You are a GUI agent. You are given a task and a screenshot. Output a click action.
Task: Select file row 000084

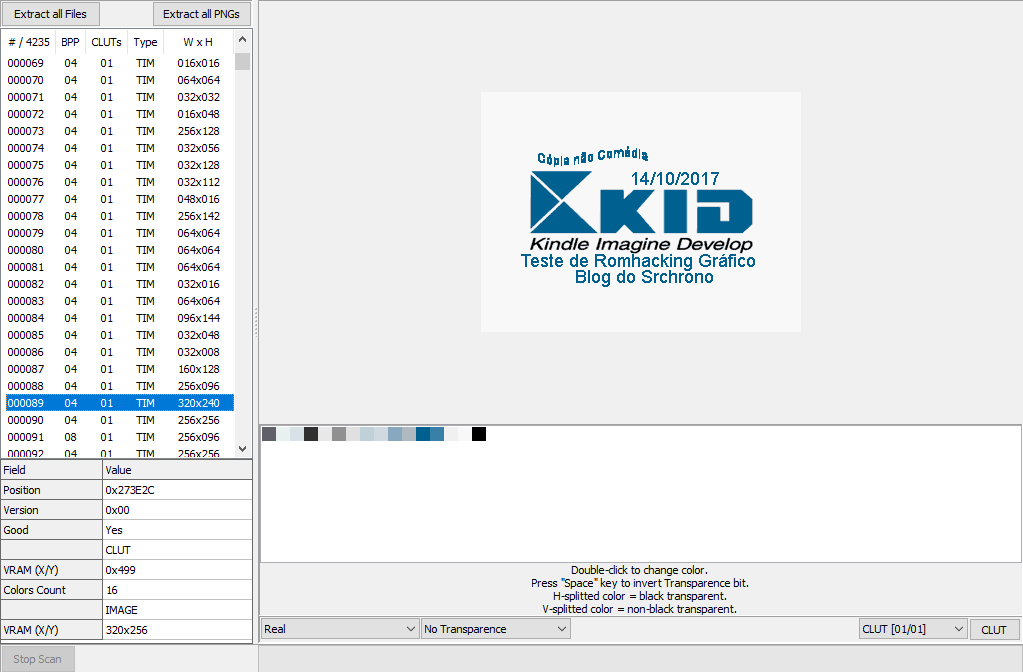pyautogui.click(x=119, y=318)
